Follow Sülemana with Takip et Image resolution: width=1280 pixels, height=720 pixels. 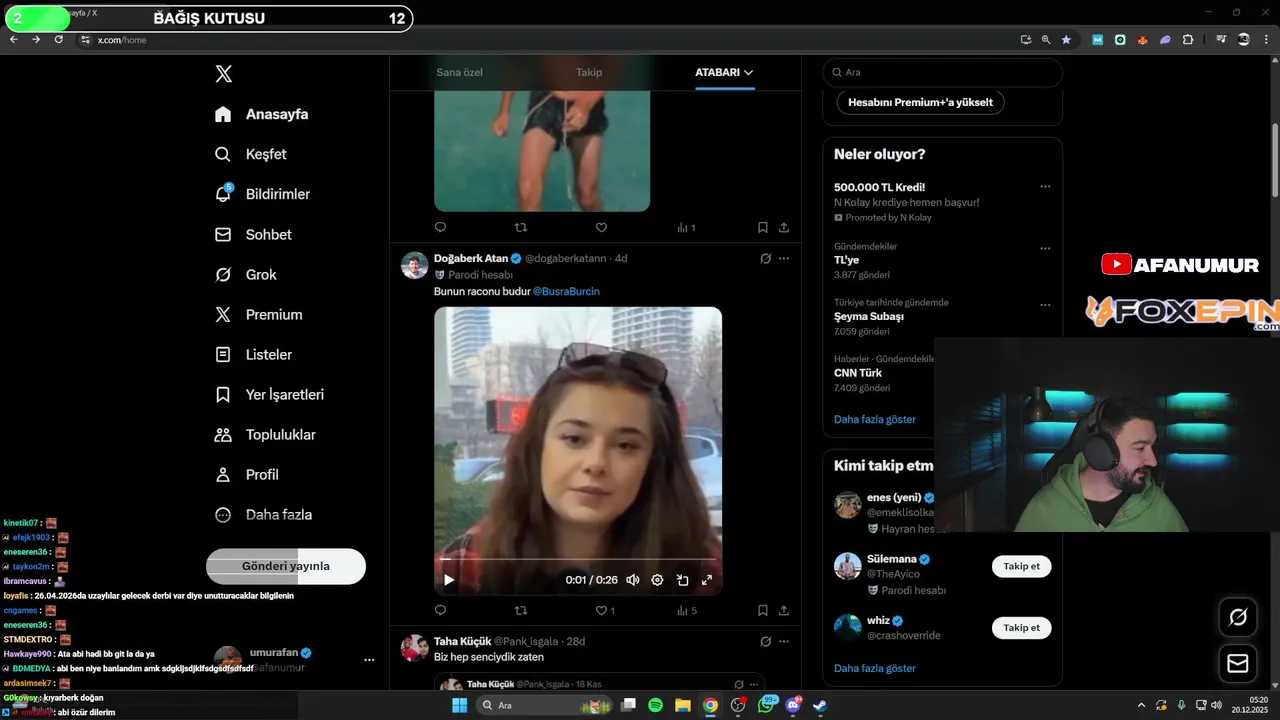click(1021, 566)
